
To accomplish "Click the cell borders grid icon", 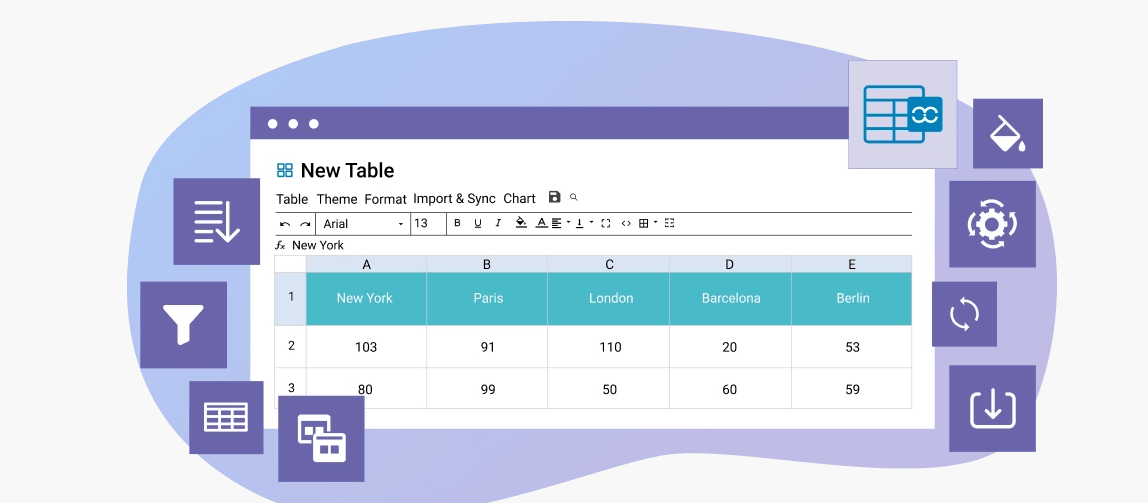I will point(644,223).
